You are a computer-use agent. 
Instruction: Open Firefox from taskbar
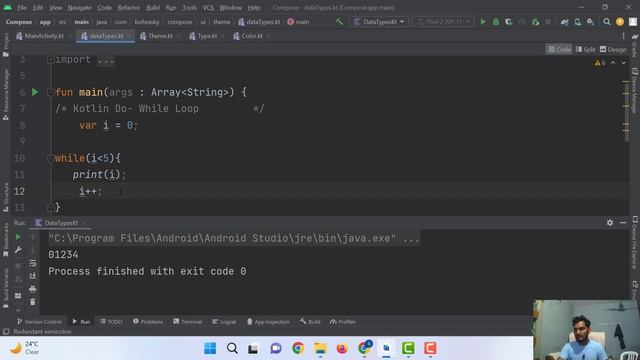coord(342,348)
